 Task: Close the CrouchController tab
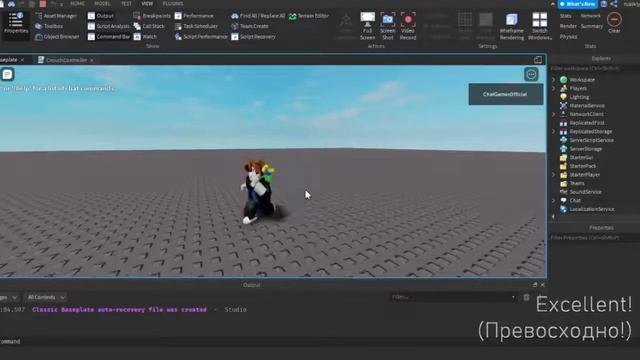pos(92,60)
